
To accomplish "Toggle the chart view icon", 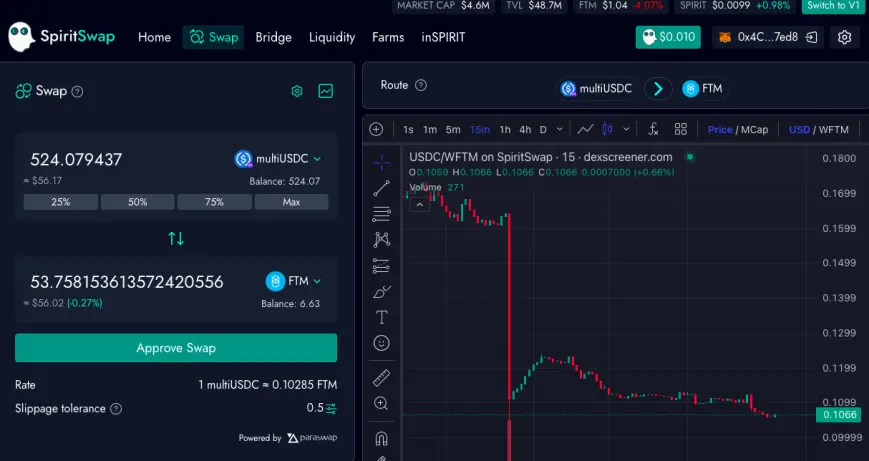I will pos(326,91).
